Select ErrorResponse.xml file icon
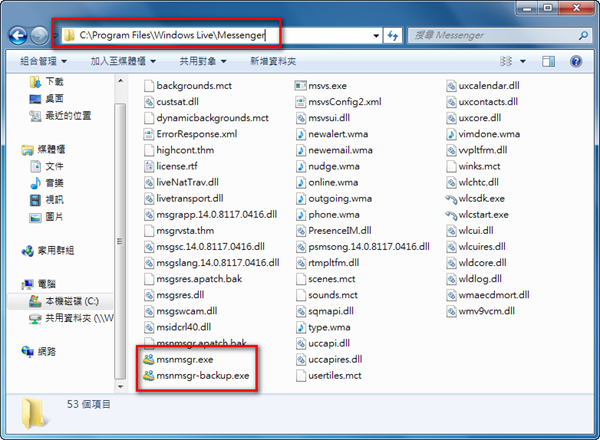The image size is (600, 440). point(148,134)
